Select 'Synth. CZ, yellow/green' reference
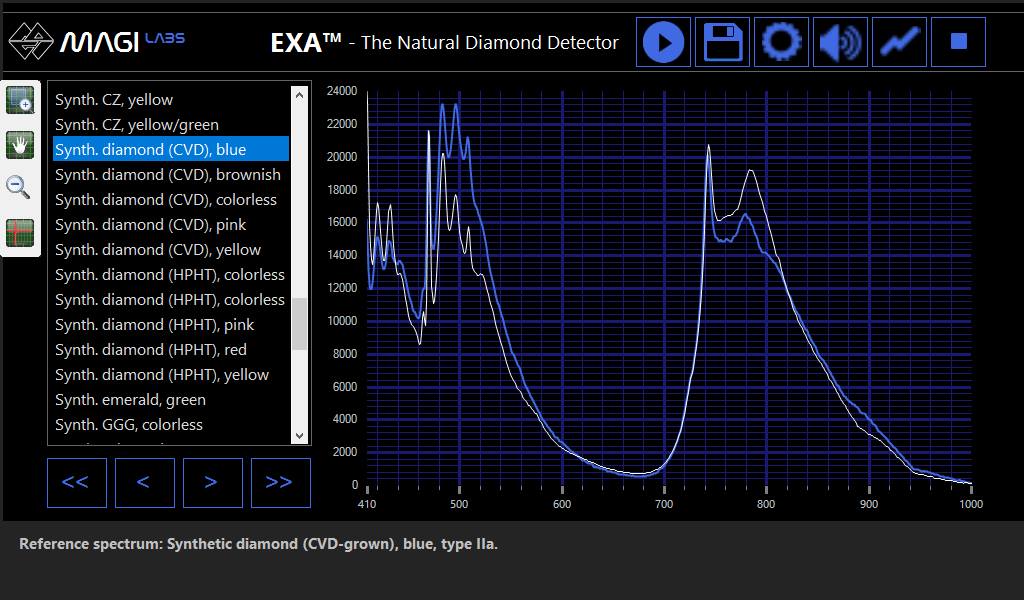This screenshot has width=1024, height=600. pyautogui.click(x=170, y=124)
